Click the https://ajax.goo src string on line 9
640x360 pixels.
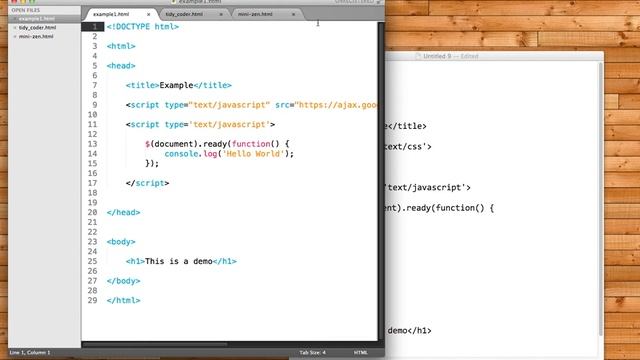pos(336,105)
